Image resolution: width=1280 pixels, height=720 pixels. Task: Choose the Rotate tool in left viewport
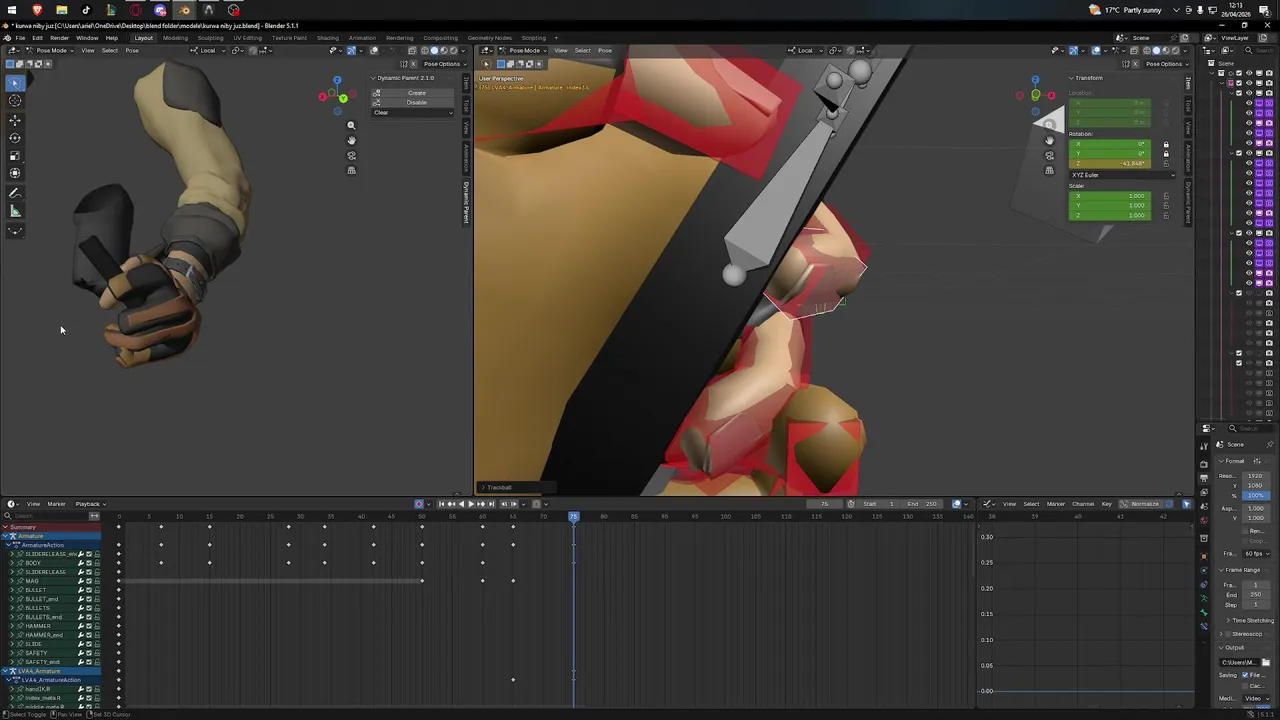point(15,138)
